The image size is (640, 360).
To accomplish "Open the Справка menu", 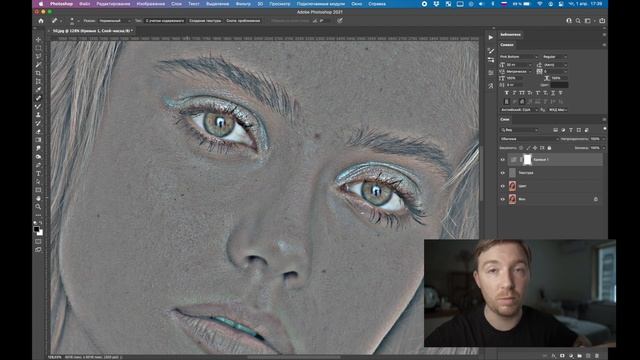I will [x=377, y=4].
